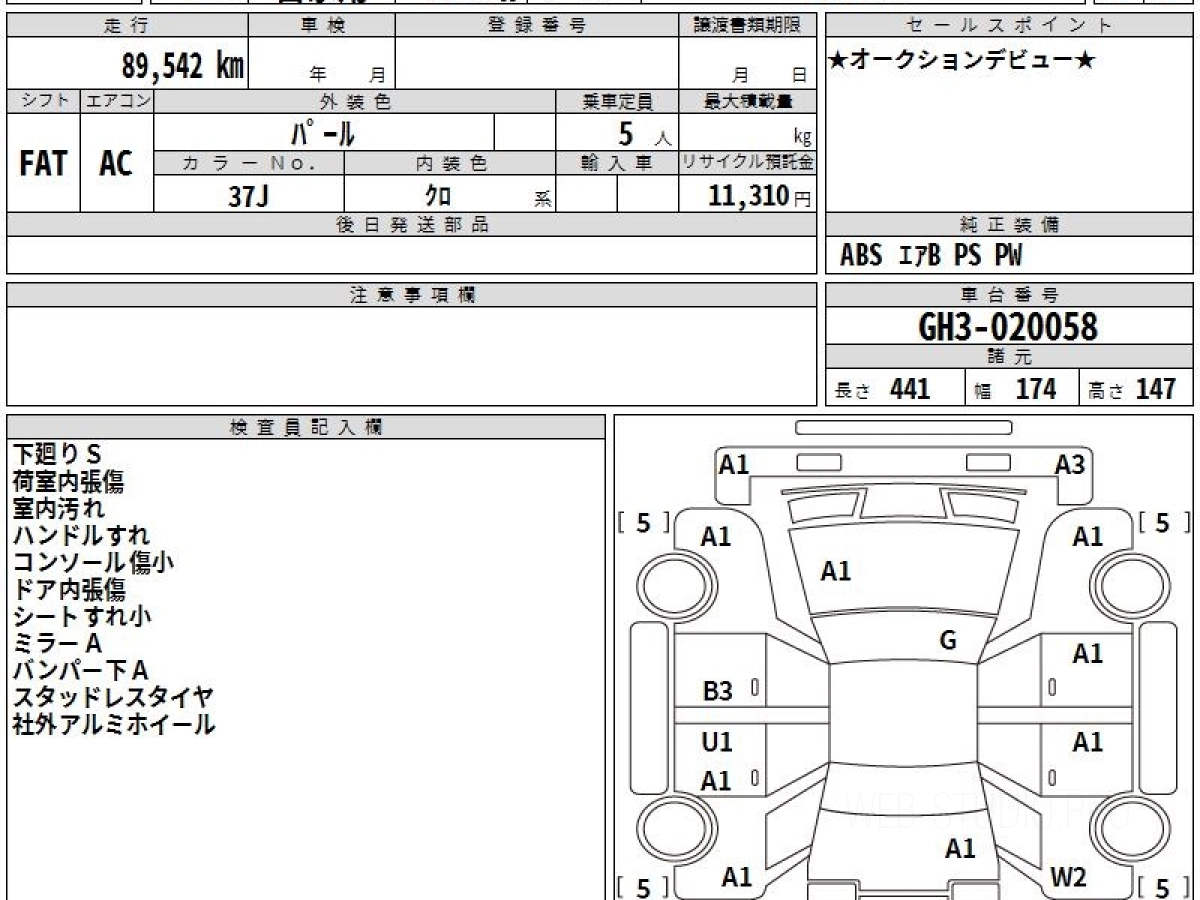This screenshot has width=1200, height=900.
Task: Click the シフト label
Action: [x=43, y=101]
